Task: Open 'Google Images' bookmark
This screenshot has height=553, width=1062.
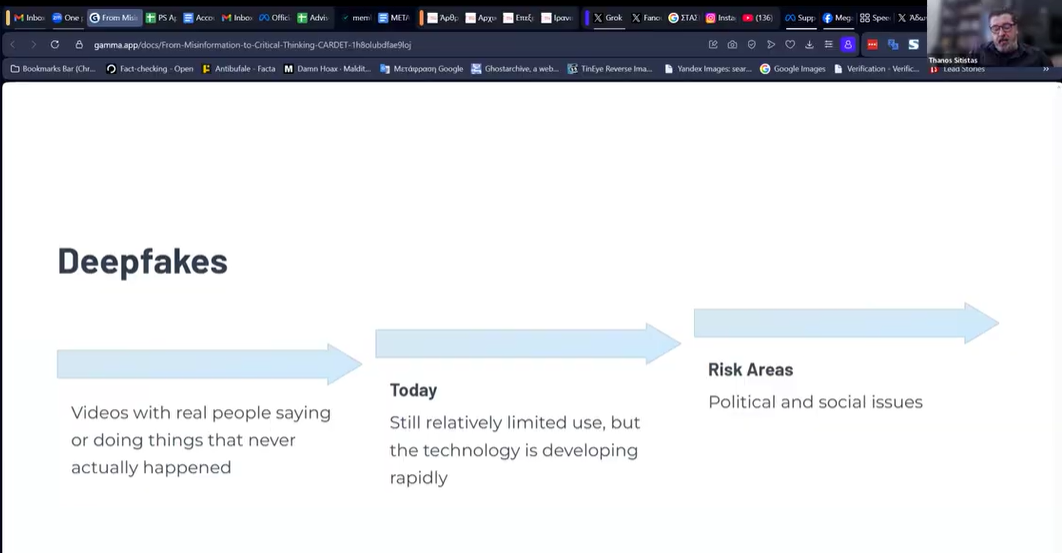Action: coord(793,68)
